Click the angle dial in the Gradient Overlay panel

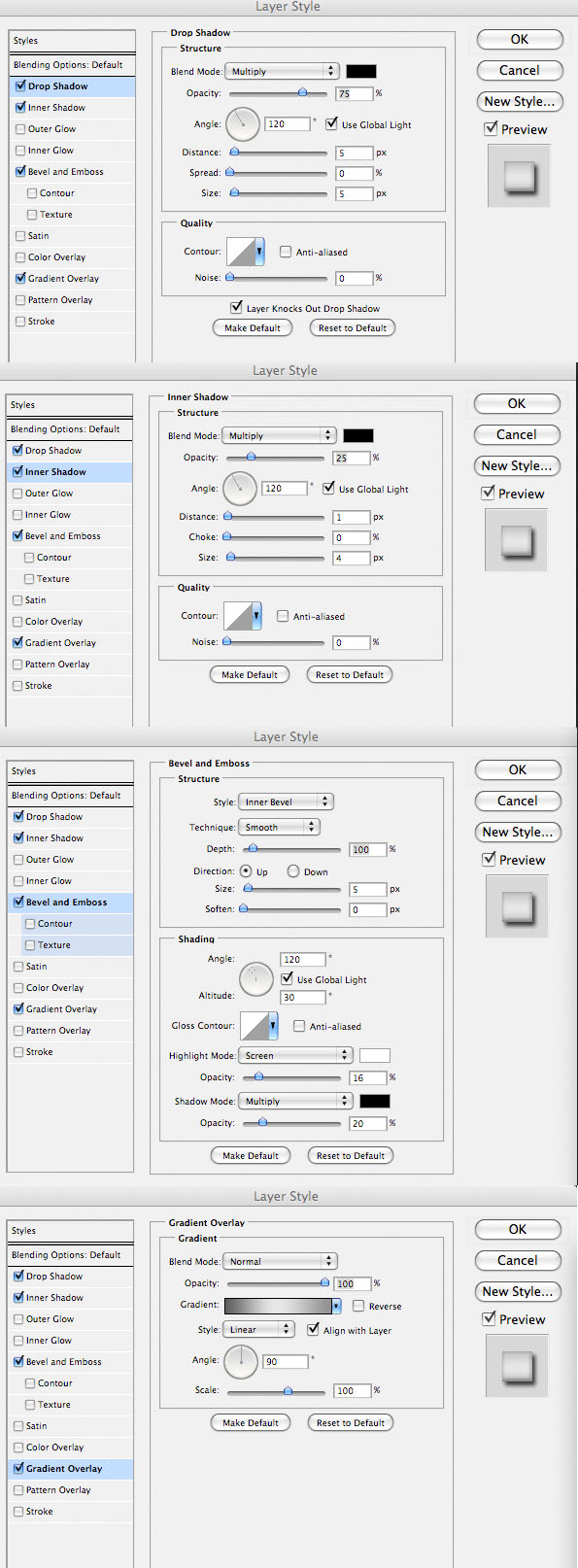coord(241,1361)
